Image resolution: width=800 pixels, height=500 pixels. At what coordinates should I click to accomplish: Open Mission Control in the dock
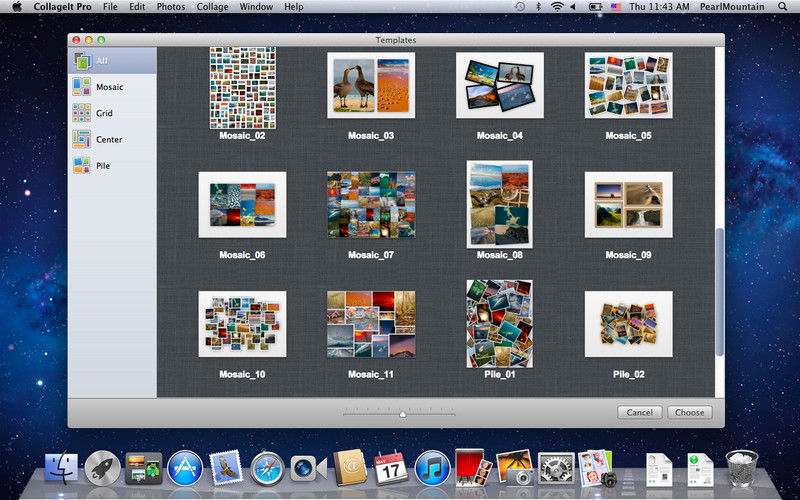point(144,468)
